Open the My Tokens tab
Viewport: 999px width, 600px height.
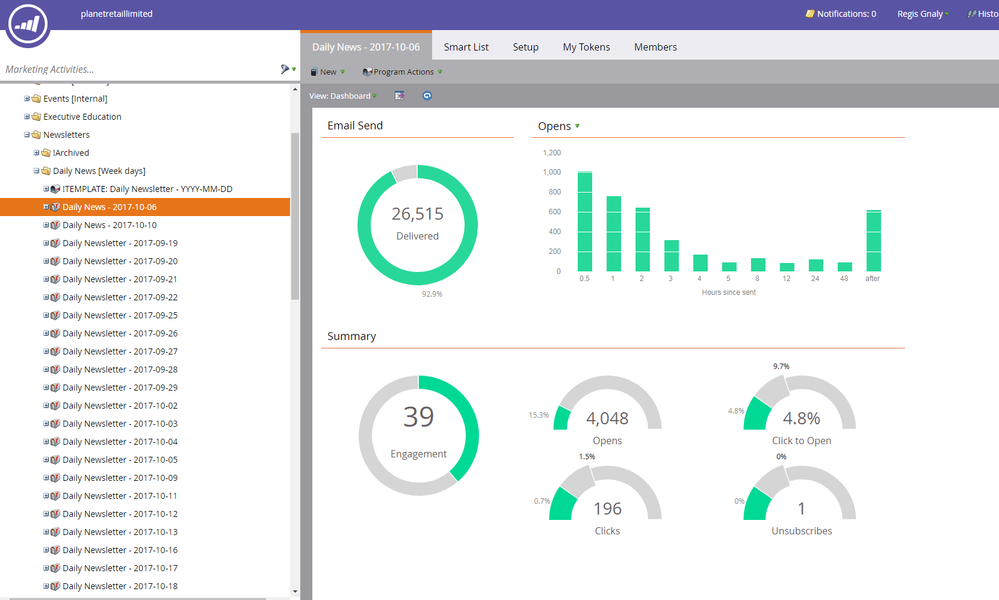(x=586, y=46)
